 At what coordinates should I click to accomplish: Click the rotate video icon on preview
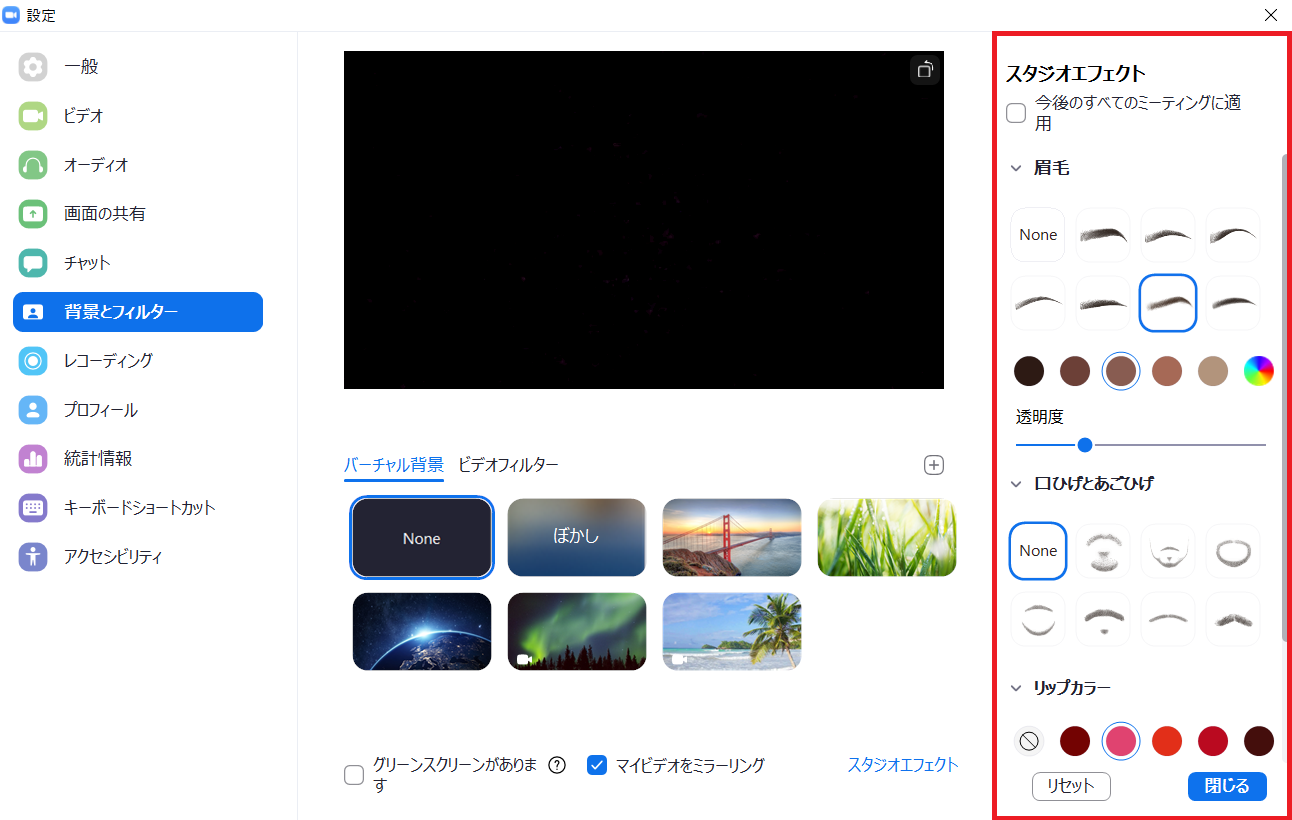click(925, 70)
